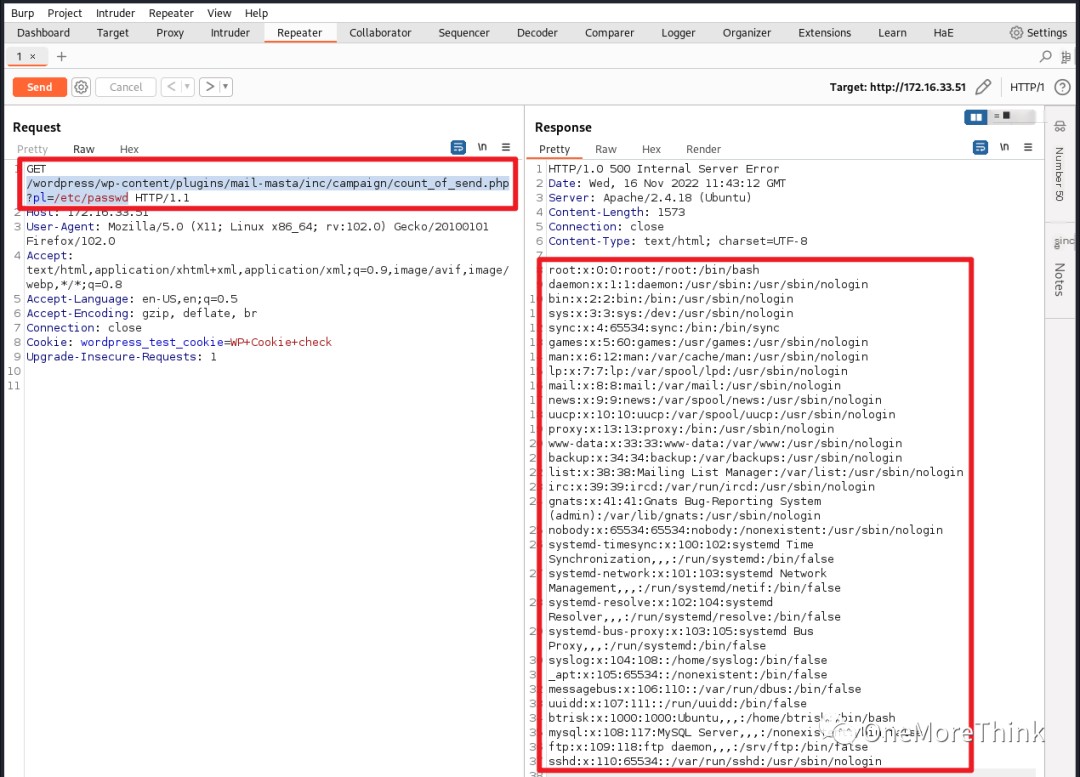This screenshot has width=1080, height=777.
Task: Switch to the Collaborator tab
Action: [x=380, y=32]
